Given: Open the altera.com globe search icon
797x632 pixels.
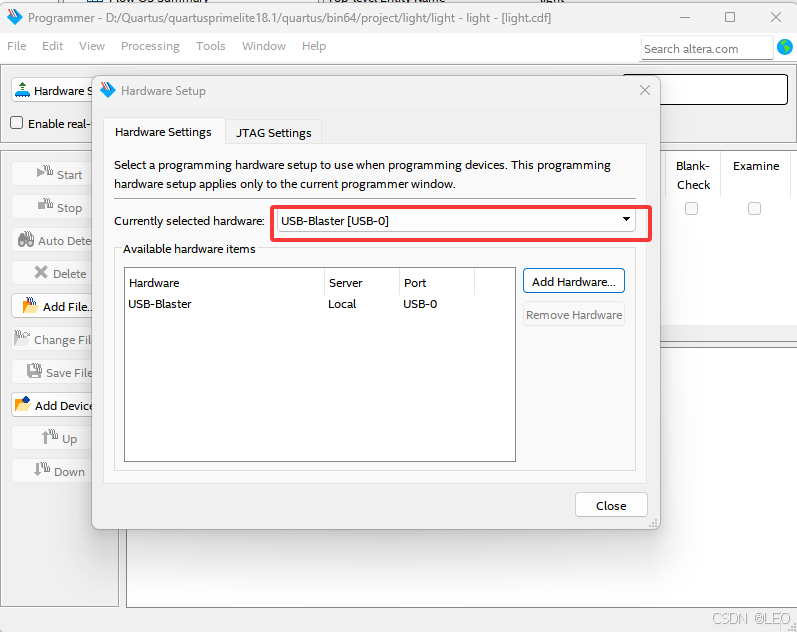Looking at the screenshot, I should [785, 47].
